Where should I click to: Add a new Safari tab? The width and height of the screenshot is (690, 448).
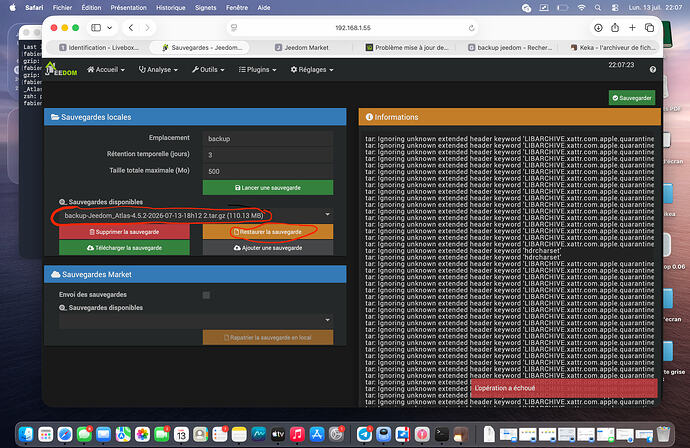[632, 28]
